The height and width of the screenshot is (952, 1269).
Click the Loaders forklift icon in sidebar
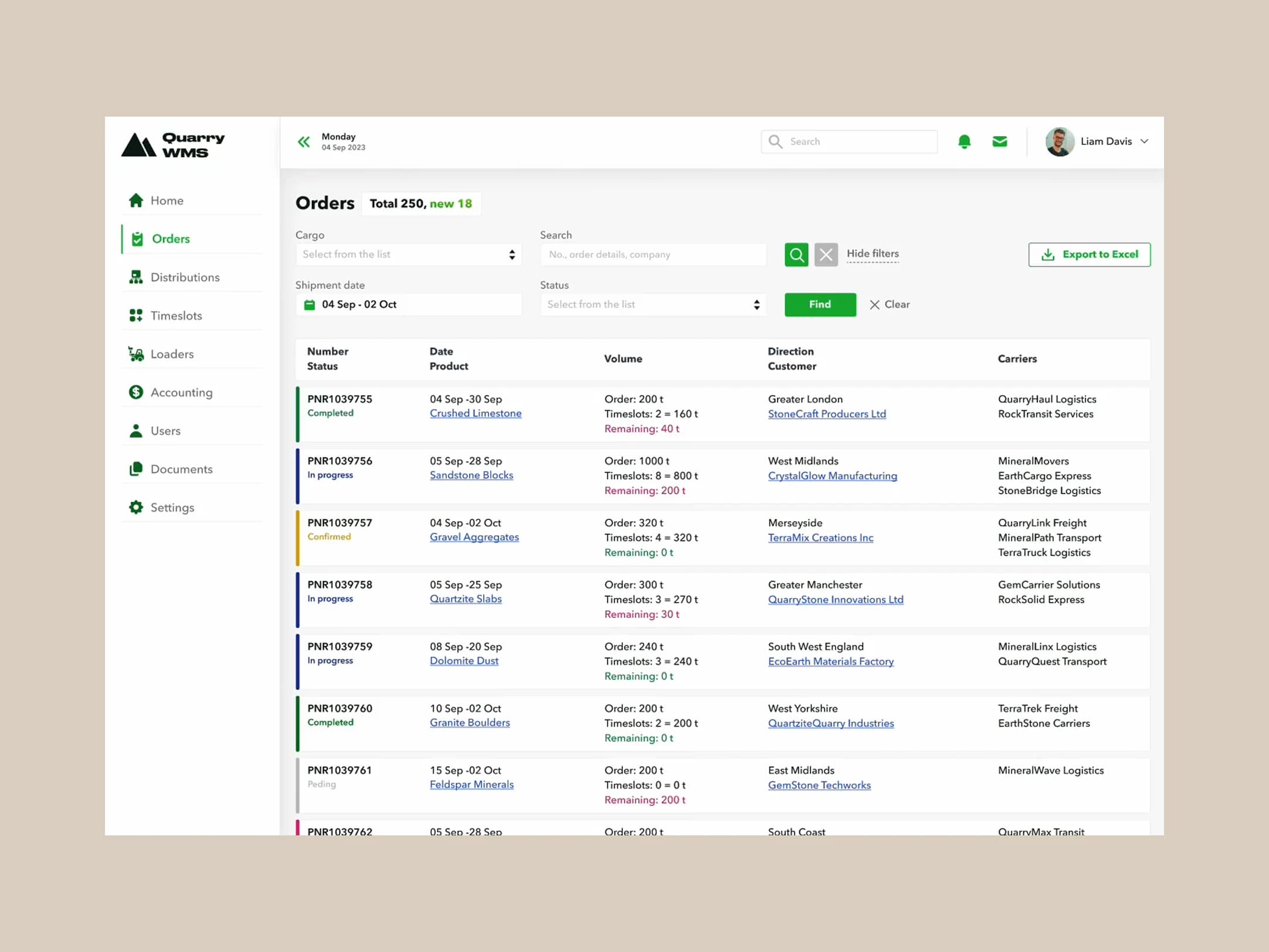click(136, 354)
